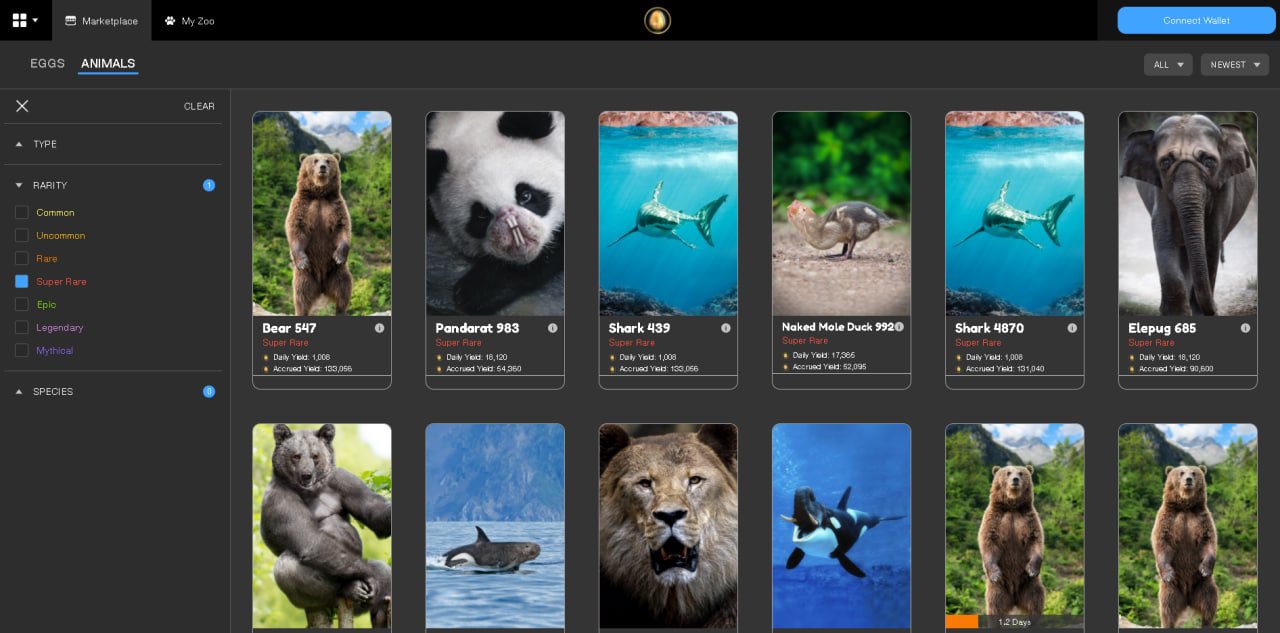Click info icon on Elepug 685 card
The height and width of the screenshot is (633, 1280).
[1245, 328]
